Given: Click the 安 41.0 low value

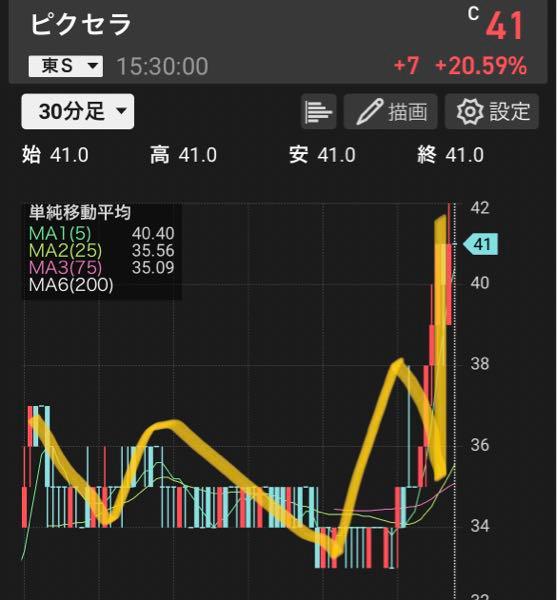Looking at the screenshot, I should tap(322, 155).
